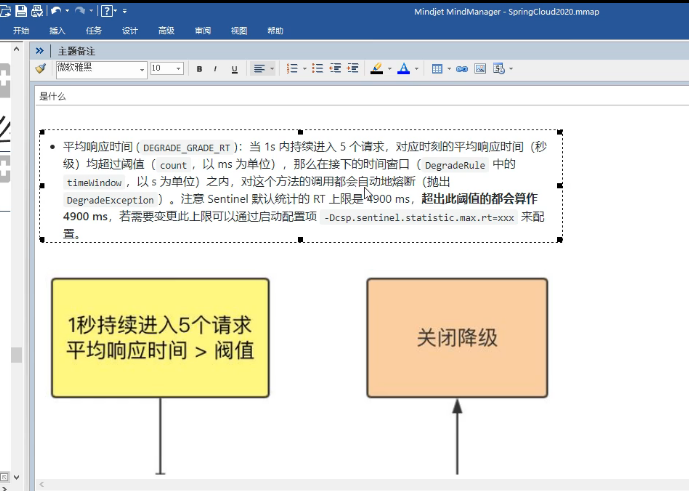Click the DEGRADE_GRADE_RT code text

187,148
